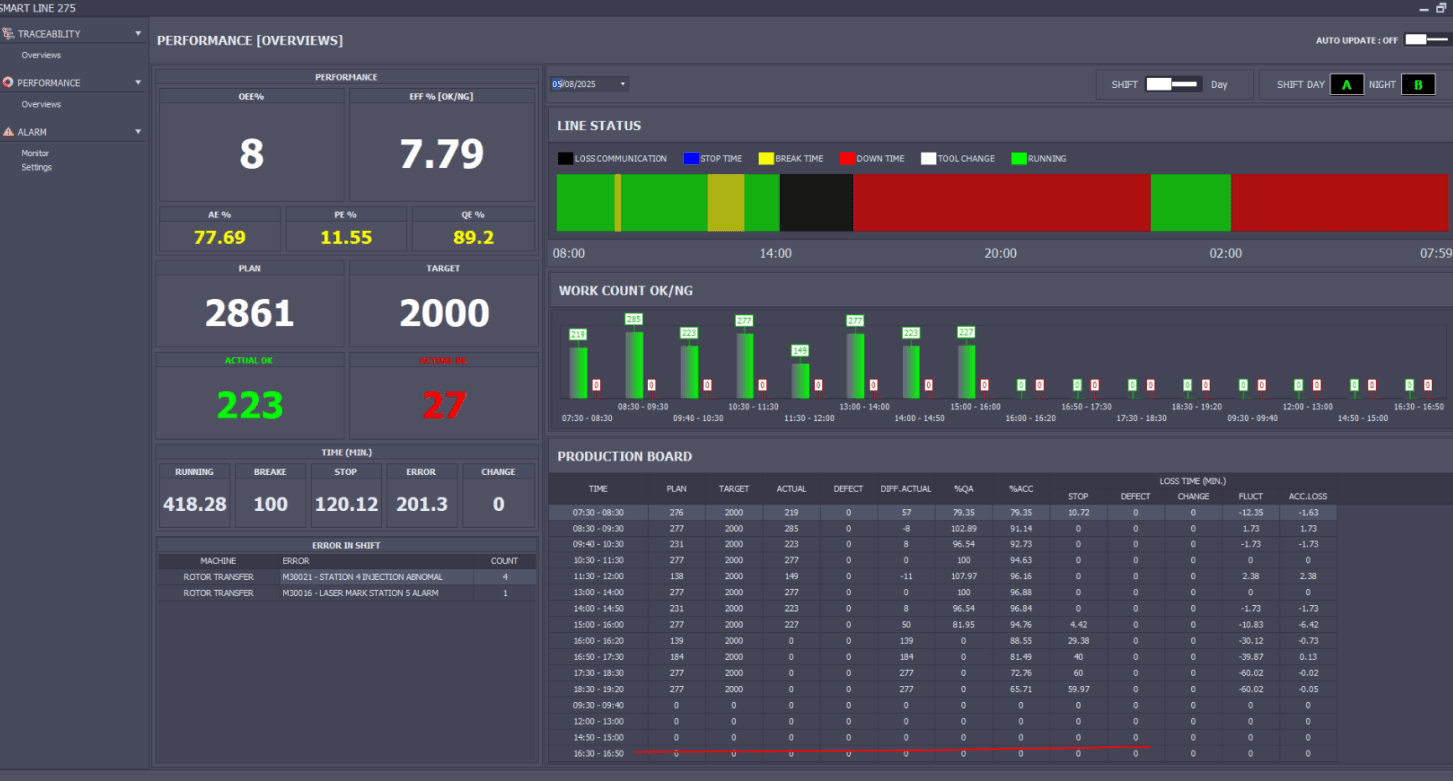Click the 08:30 - 09:30 bar labeled 285
This screenshot has height=781, width=1453.
pyautogui.click(x=634, y=364)
